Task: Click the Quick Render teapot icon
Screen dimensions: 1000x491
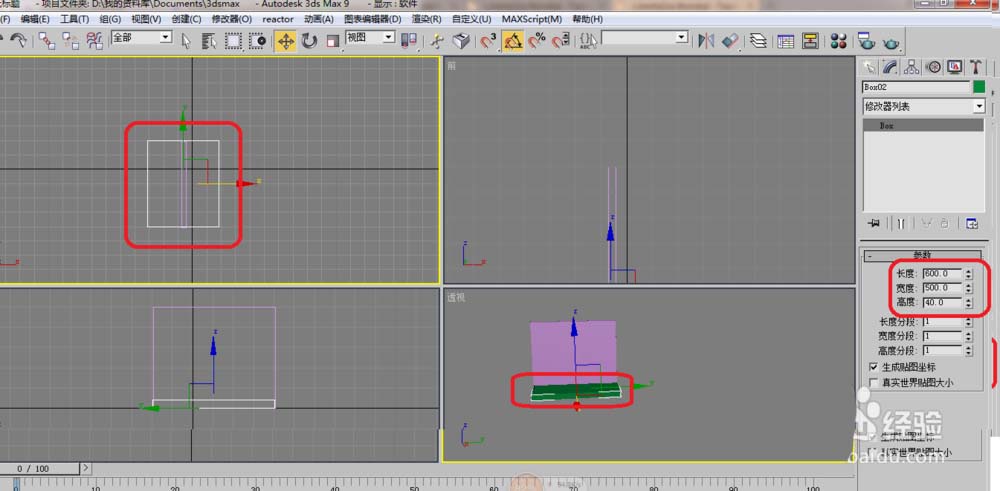Action: tap(890, 41)
